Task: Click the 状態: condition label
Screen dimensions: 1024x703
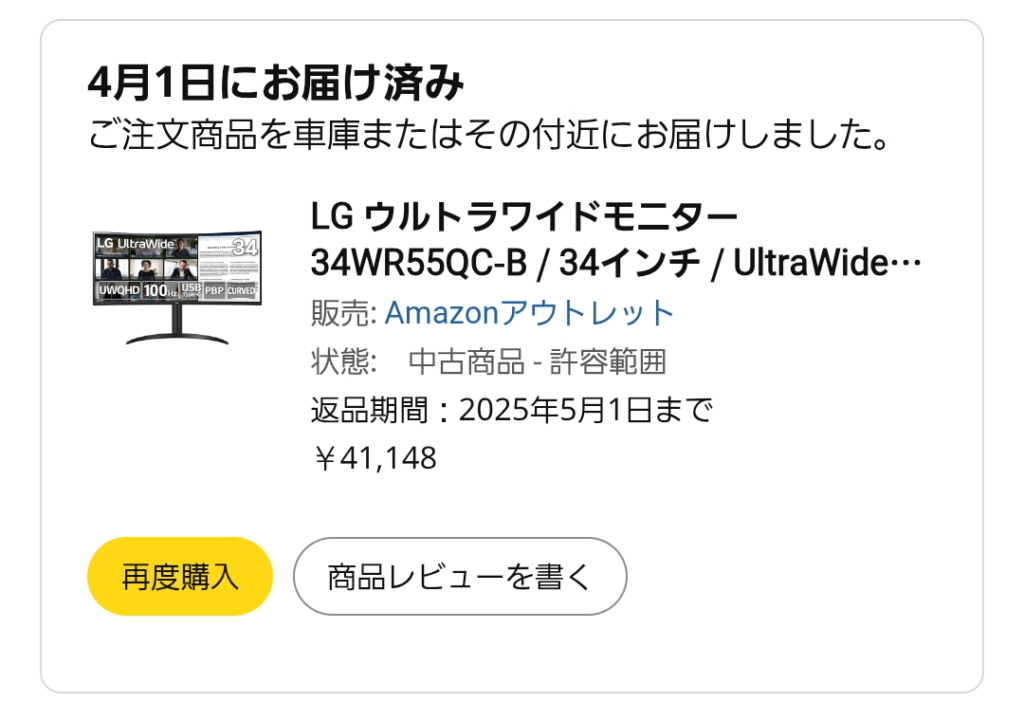Action: pyautogui.click(x=343, y=361)
